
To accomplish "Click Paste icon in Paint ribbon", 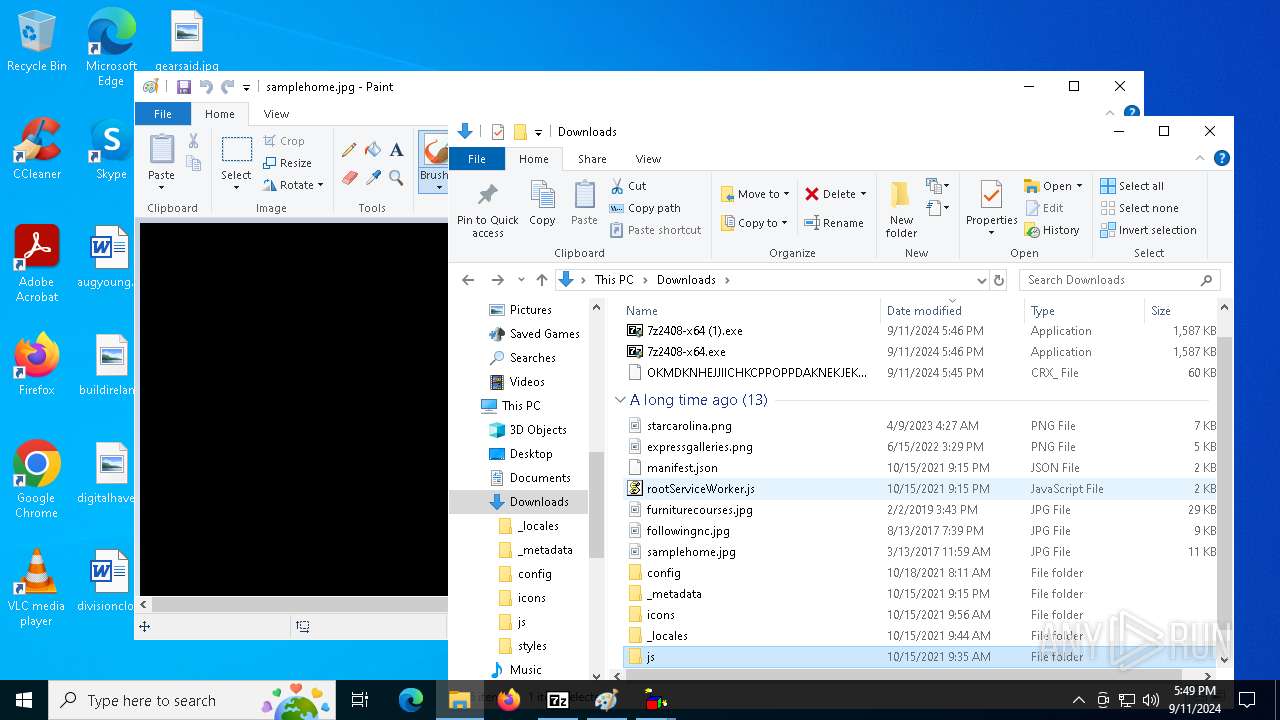I will coord(161,150).
